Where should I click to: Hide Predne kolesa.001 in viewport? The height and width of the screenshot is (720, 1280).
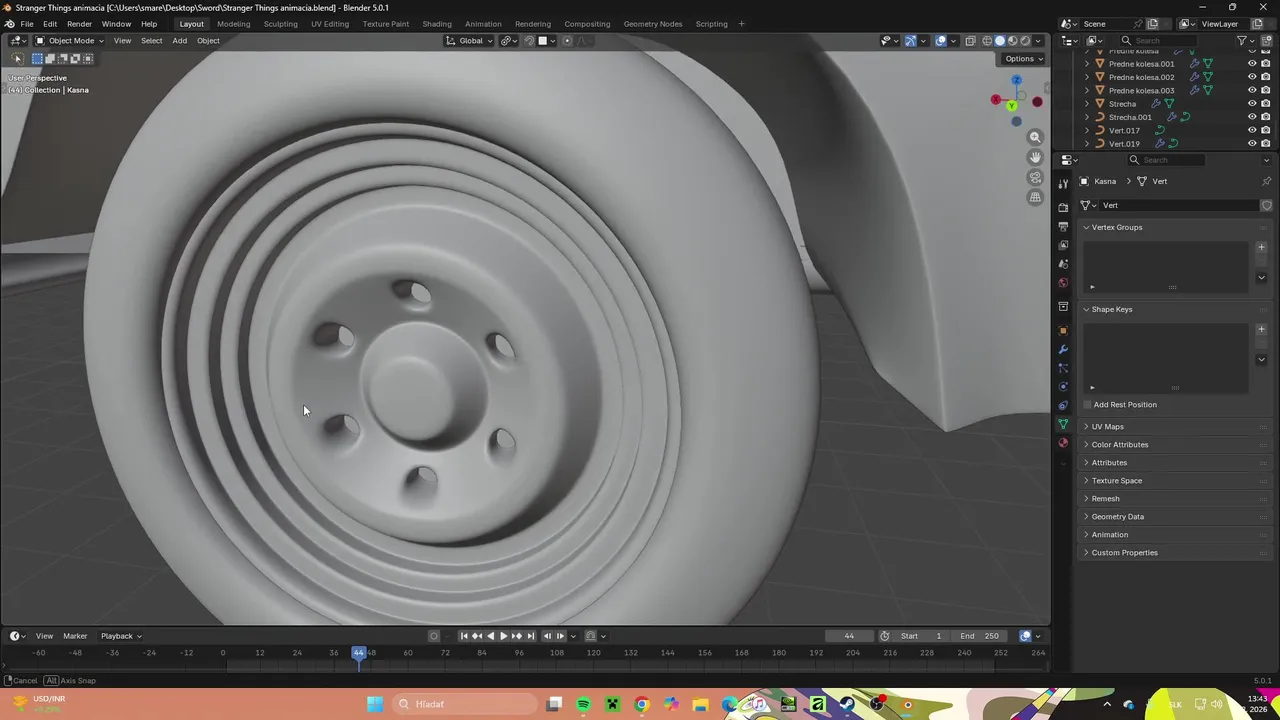(1252, 64)
